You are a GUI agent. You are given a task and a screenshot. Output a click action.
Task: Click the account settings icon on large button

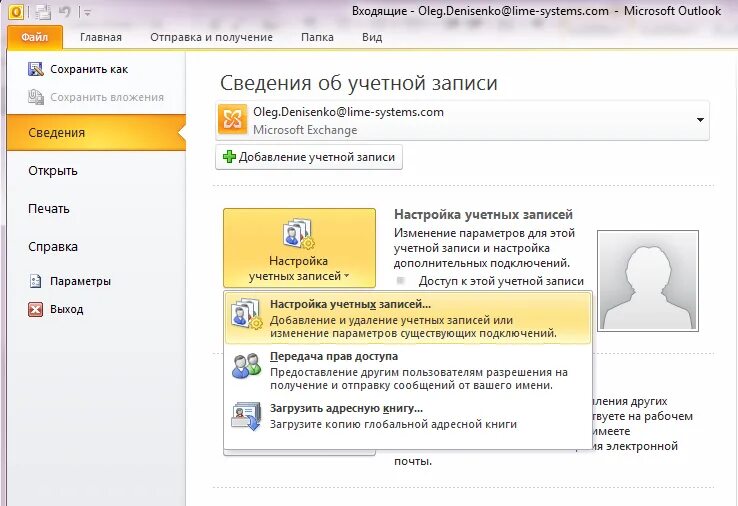tap(298, 233)
